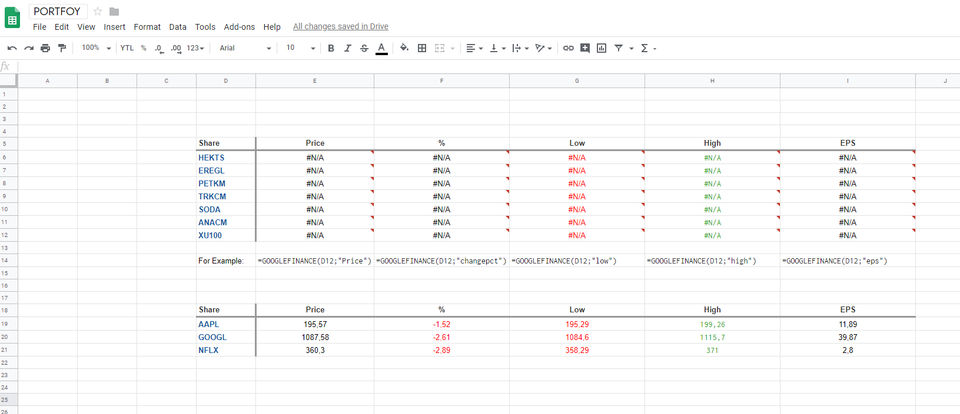This screenshot has height=414, width=960.
Task: Open the text color picker
Action: click(x=381, y=48)
